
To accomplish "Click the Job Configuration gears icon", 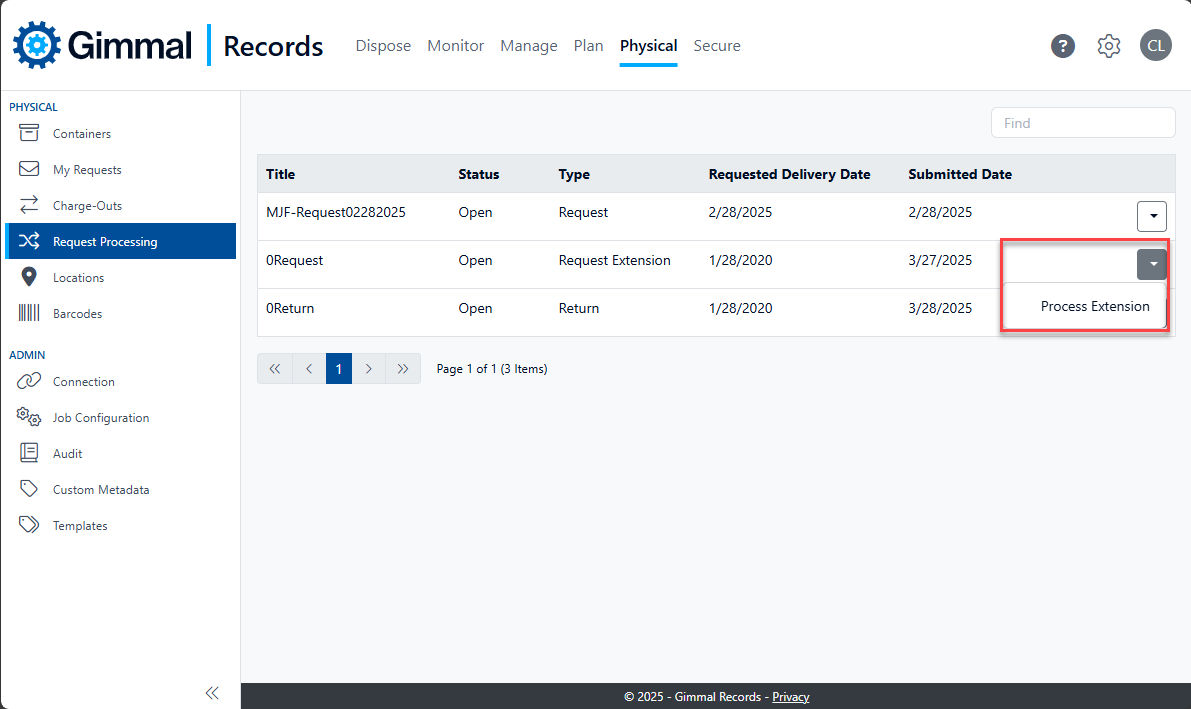I will click(29, 416).
